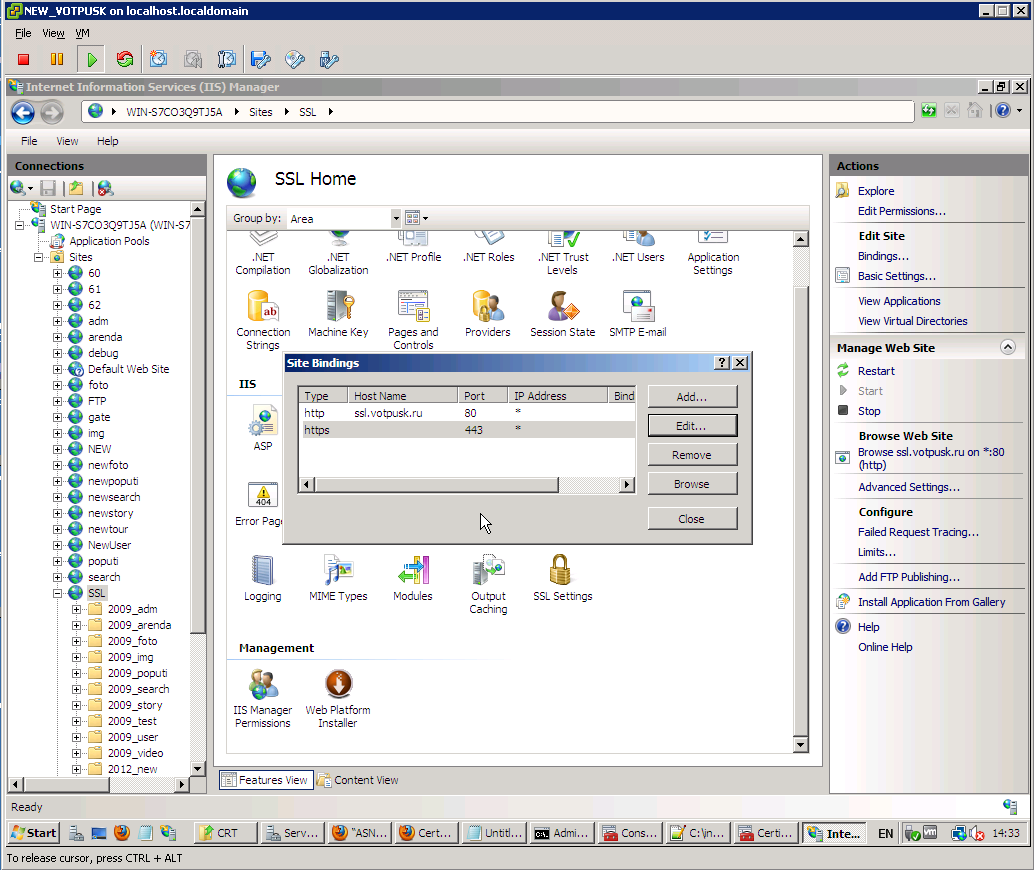Open the ASP feature icon
This screenshot has width=1034, height=870.
point(263,427)
